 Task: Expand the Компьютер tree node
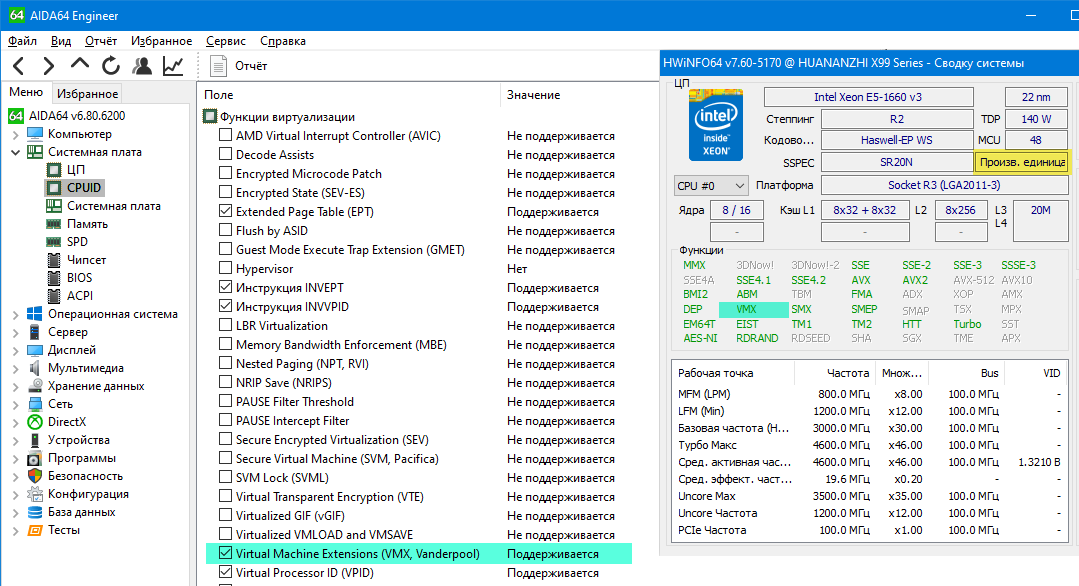tap(15, 134)
